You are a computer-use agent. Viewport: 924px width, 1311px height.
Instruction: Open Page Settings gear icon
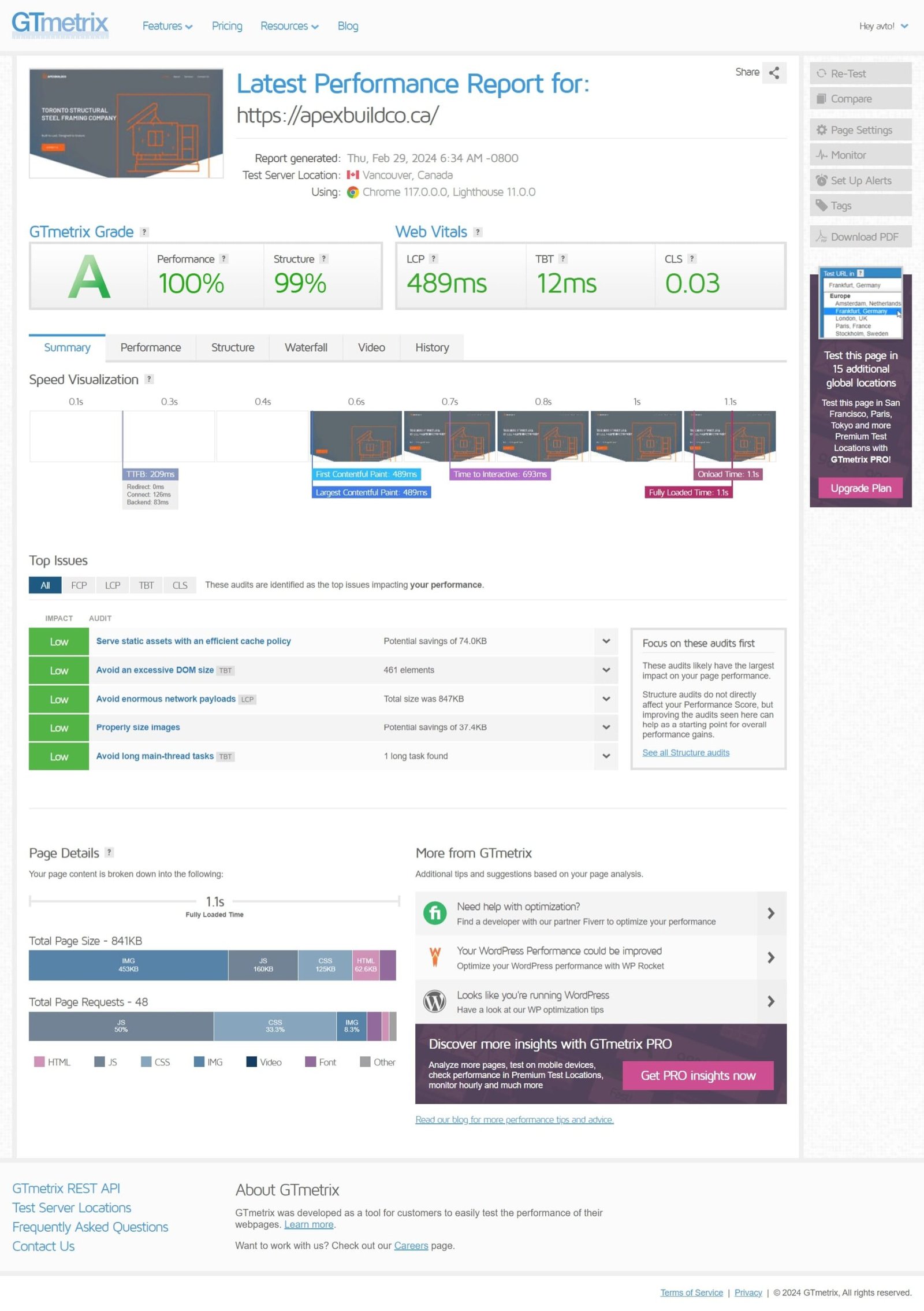click(821, 130)
